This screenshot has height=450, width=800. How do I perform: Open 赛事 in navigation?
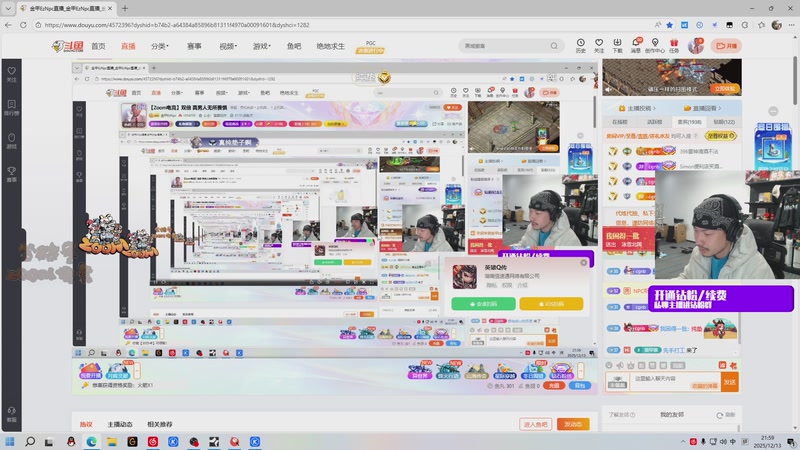[x=194, y=46]
